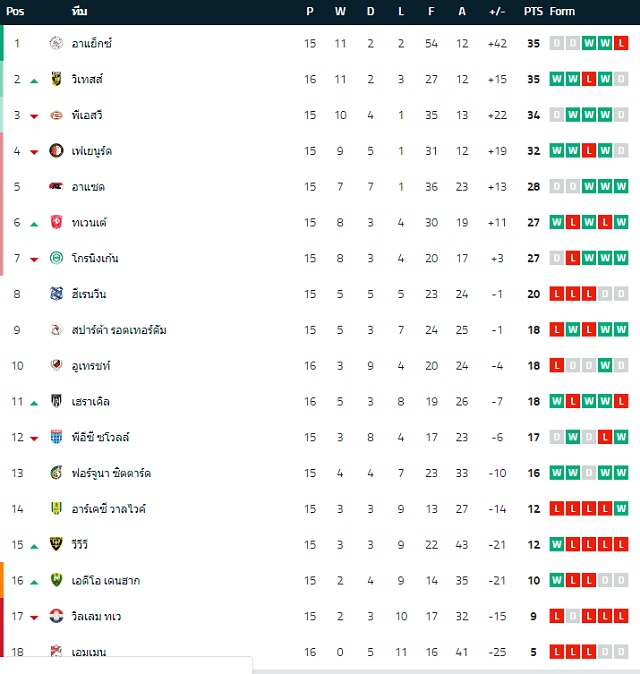Click the ADO Den Haag crest in row 16
Viewport: 640px width, 674px height.
click(56, 580)
